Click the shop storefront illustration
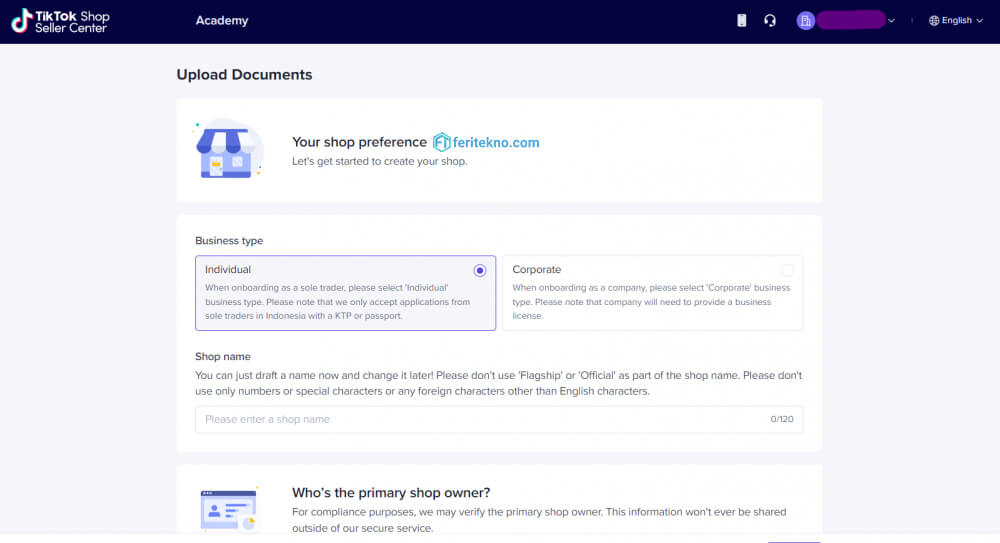The width and height of the screenshot is (1000, 543). [x=228, y=149]
